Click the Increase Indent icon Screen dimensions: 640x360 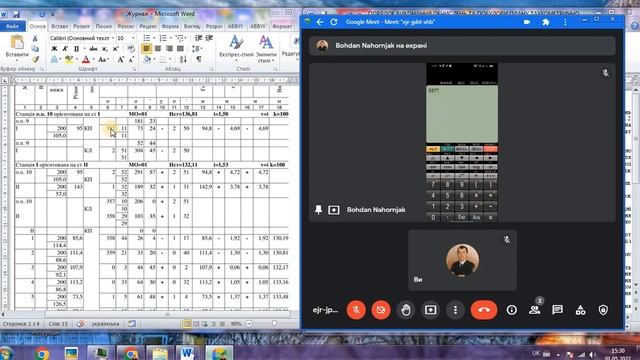click(209, 38)
